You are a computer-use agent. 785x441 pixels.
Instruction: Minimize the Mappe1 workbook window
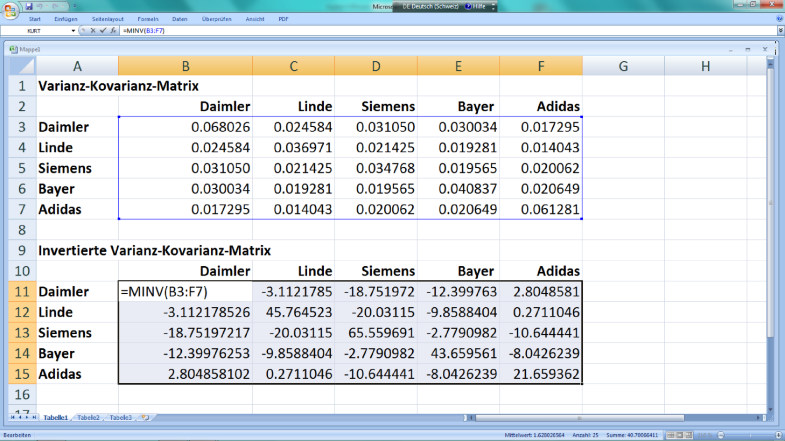[x=731, y=50]
